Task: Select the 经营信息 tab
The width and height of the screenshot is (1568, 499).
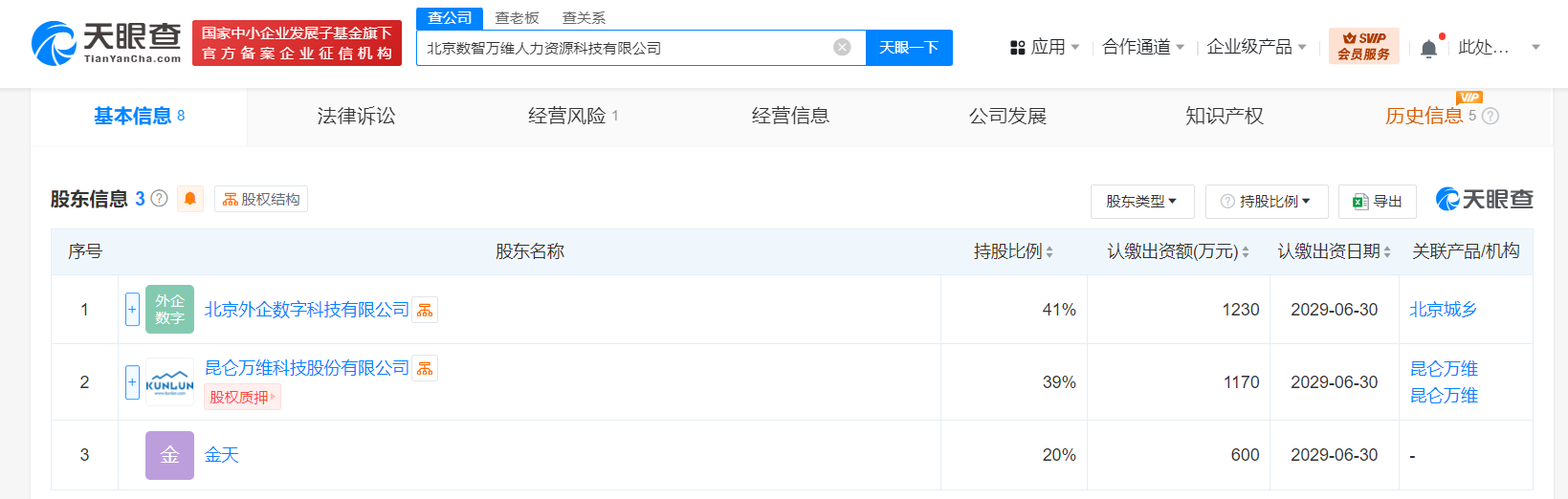Action: pos(790,117)
